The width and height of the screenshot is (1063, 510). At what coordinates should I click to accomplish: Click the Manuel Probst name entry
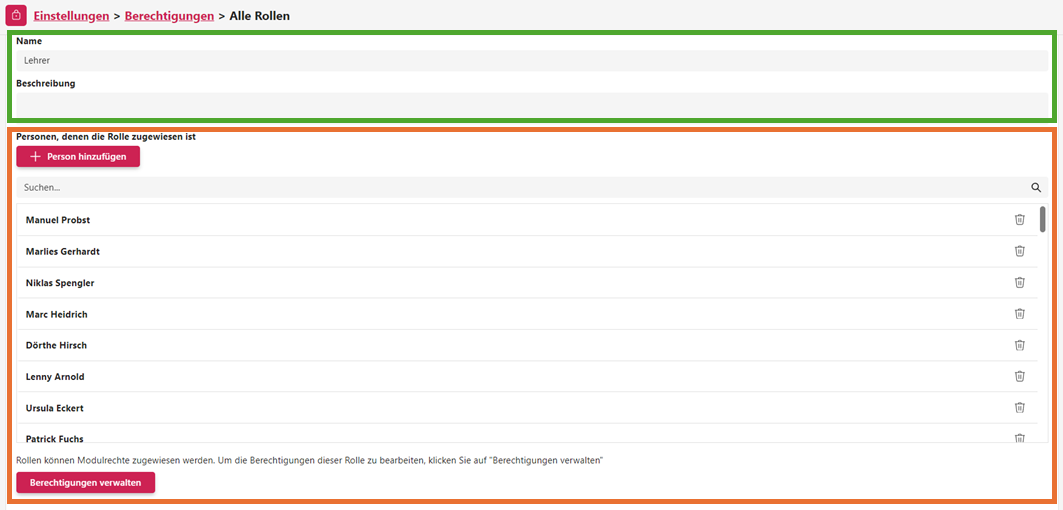click(x=58, y=220)
